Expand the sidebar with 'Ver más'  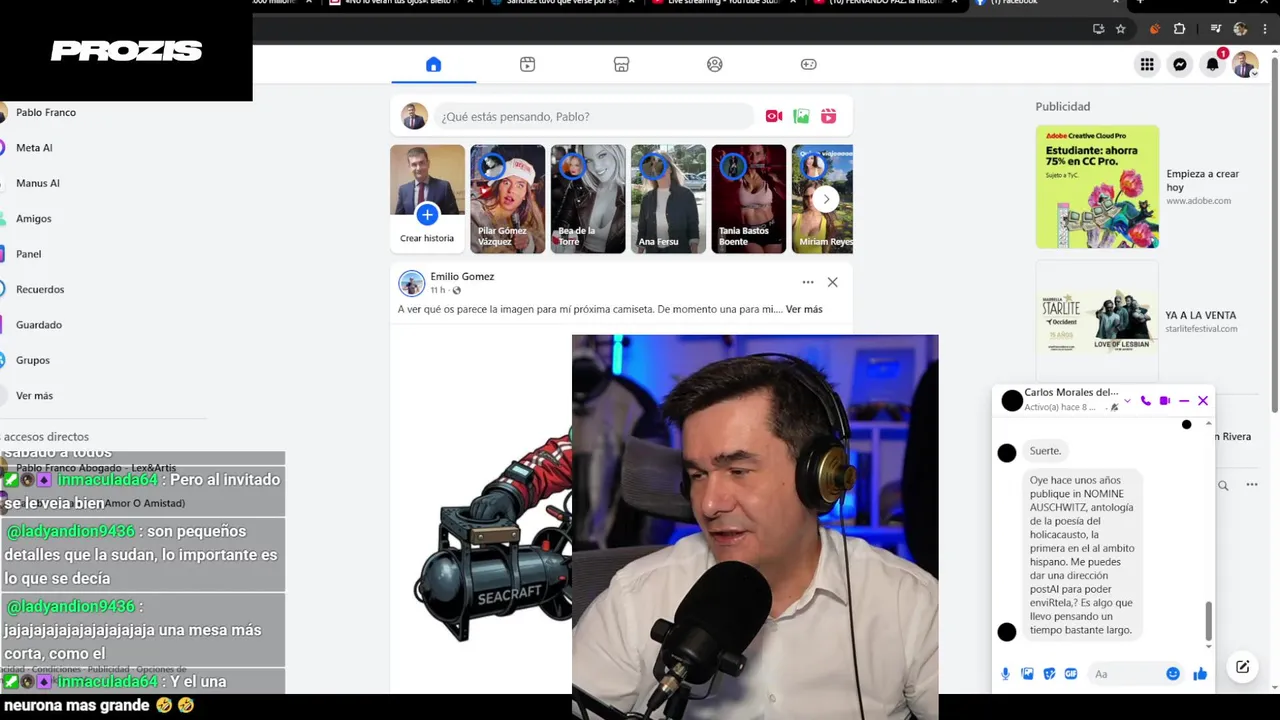point(34,396)
